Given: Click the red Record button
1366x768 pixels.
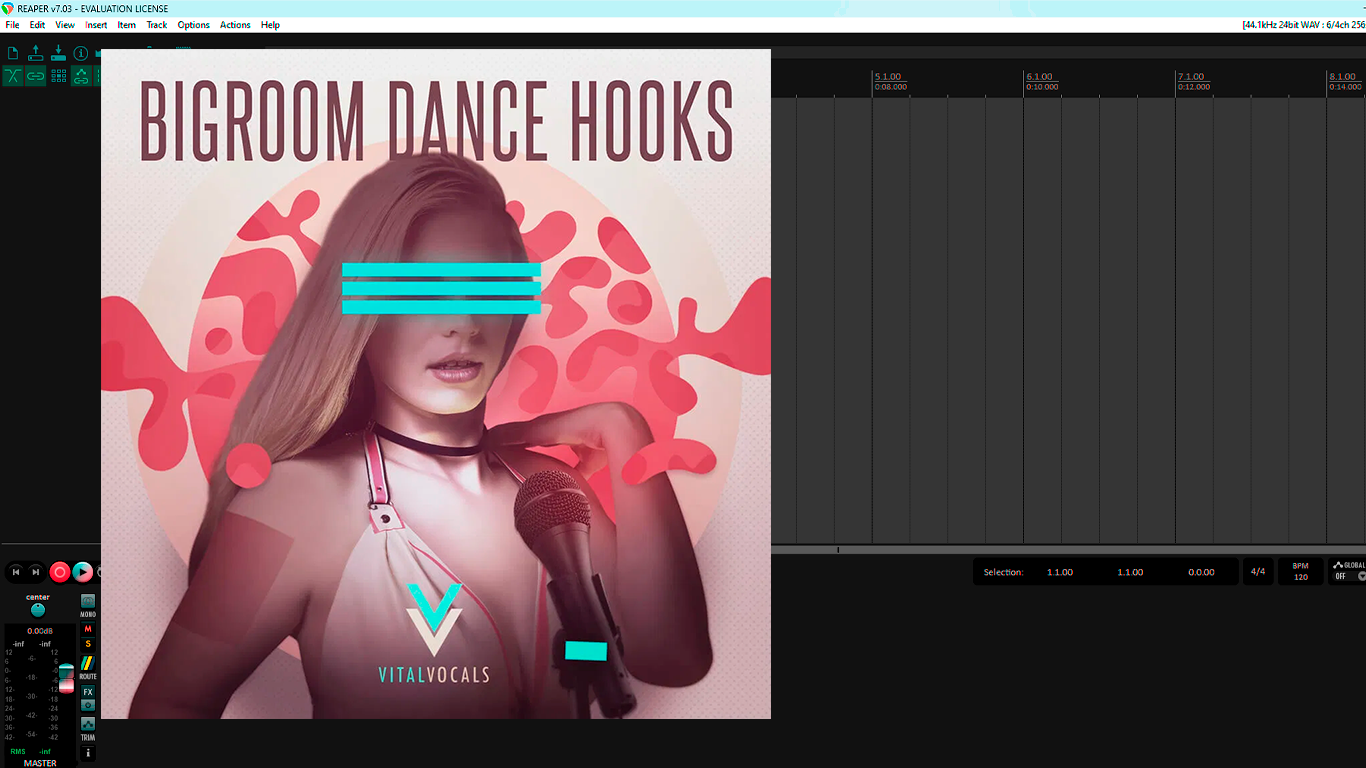Looking at the screenshot, I should pos(60,572).
